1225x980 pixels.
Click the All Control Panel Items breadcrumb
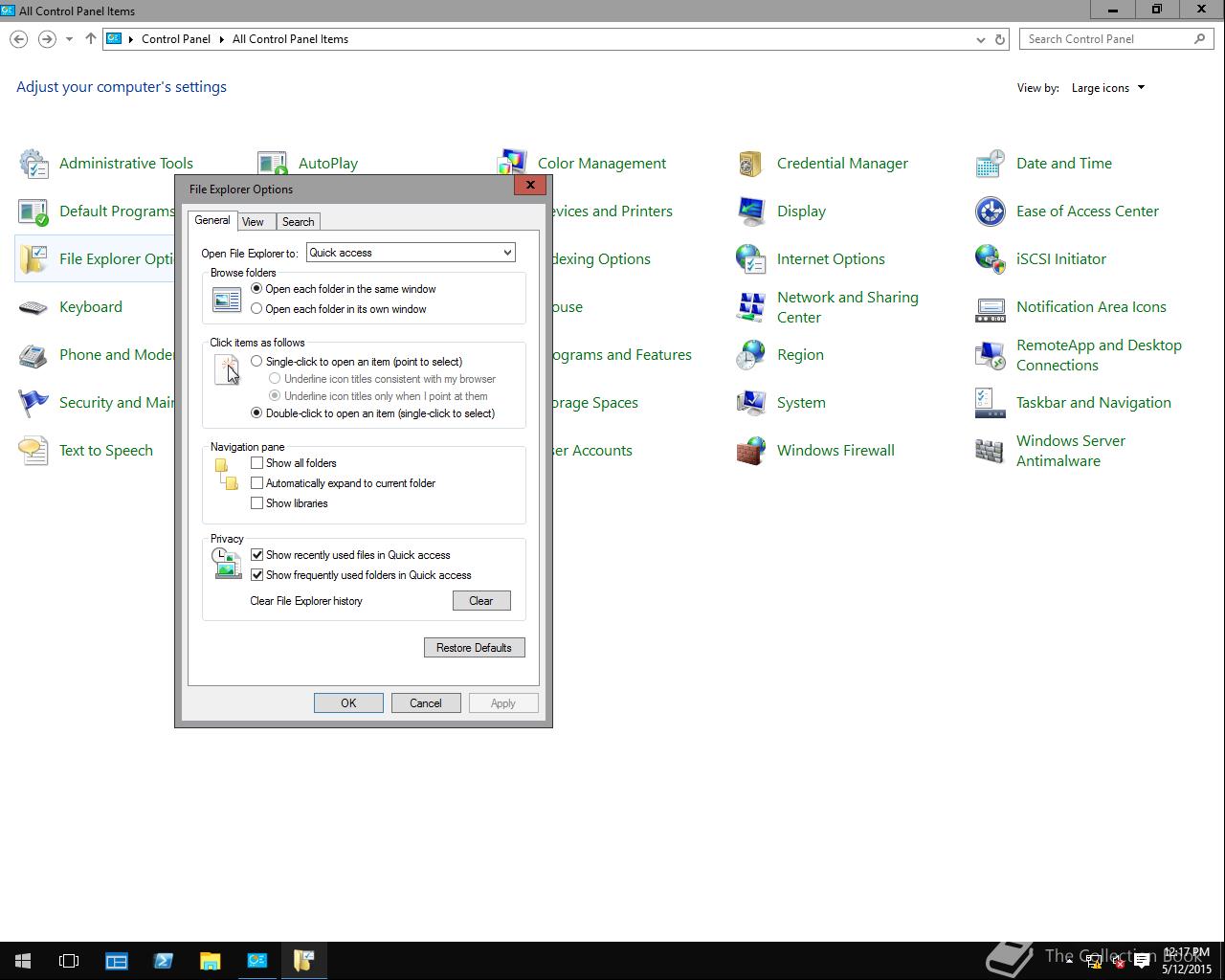(x=290, y=39)
